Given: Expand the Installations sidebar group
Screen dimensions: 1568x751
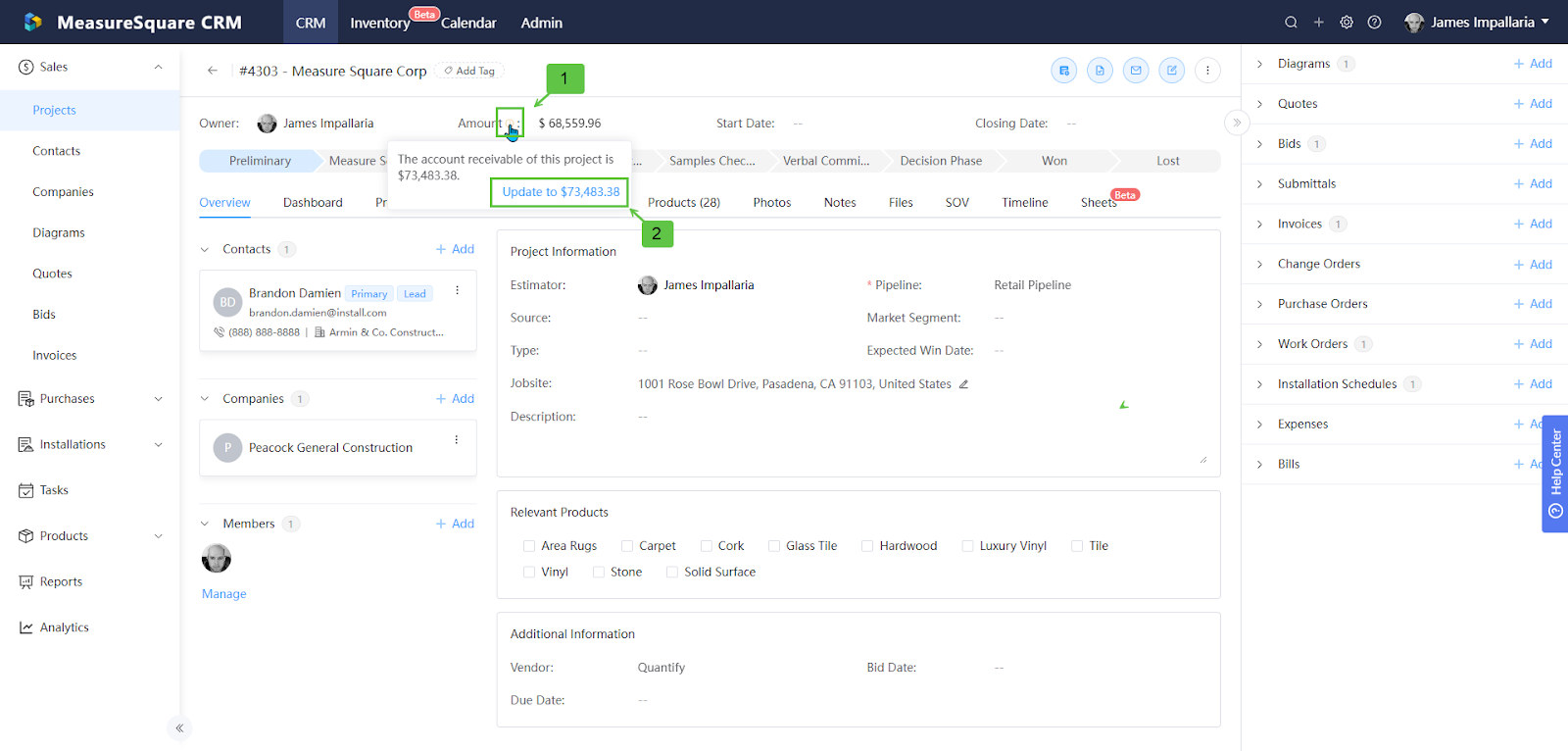Looking at the screenshot, I should (x=158, y=445).
